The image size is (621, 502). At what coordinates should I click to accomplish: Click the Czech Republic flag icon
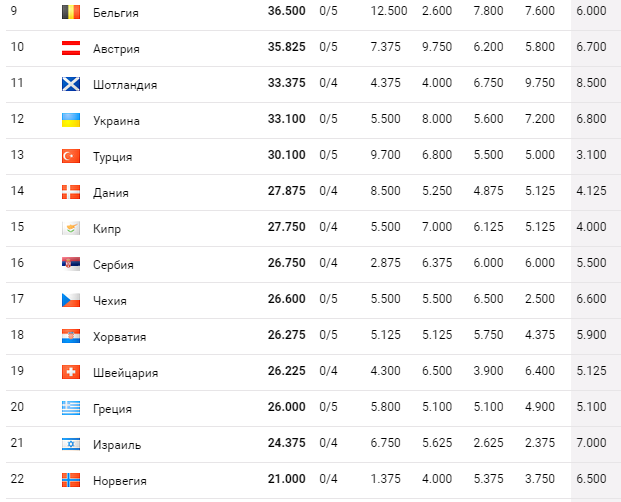coord(70,301)
